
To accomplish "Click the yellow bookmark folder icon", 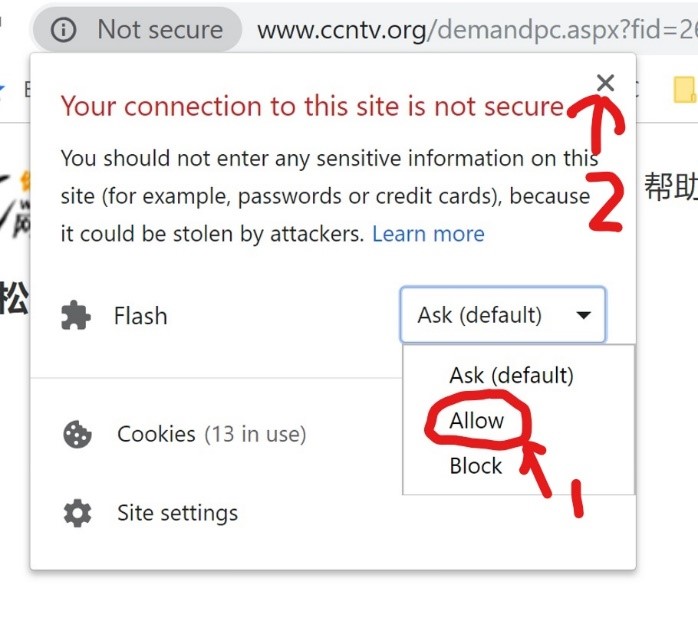I will (x=685, y=89).
